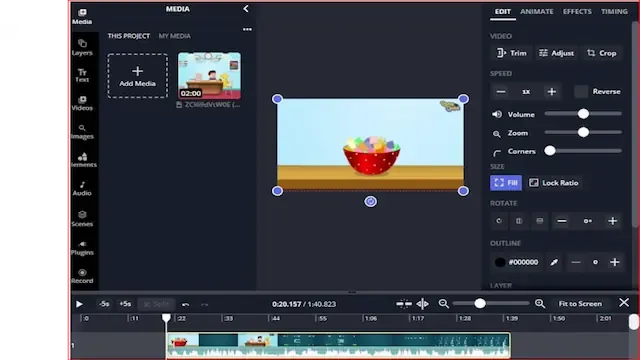
Task: Click the Split button
Action: [x=156, y=304]
